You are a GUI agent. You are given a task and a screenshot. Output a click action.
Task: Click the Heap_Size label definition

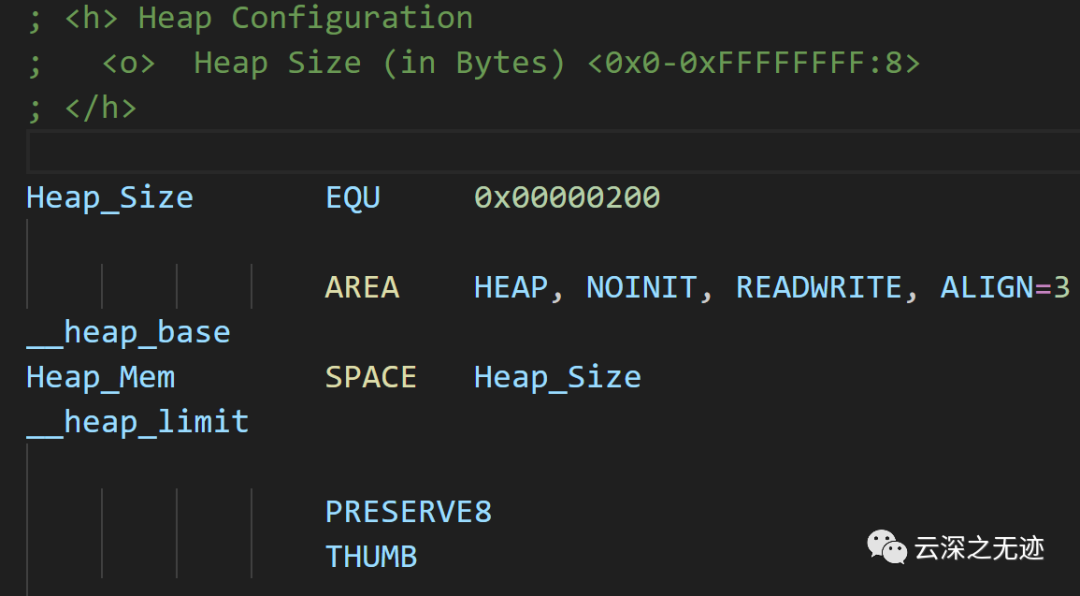pyautogui.click(x=110, y=198)
